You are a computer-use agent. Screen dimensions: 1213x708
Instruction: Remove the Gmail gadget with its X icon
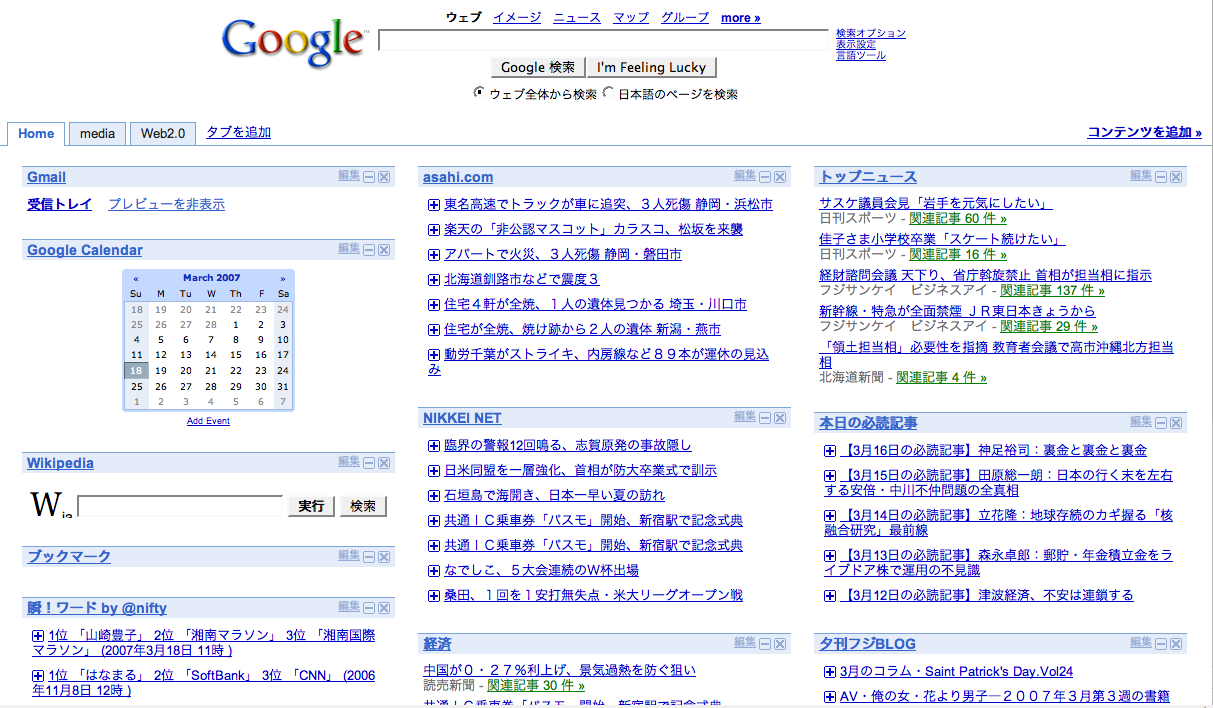(x=384, y=177)
